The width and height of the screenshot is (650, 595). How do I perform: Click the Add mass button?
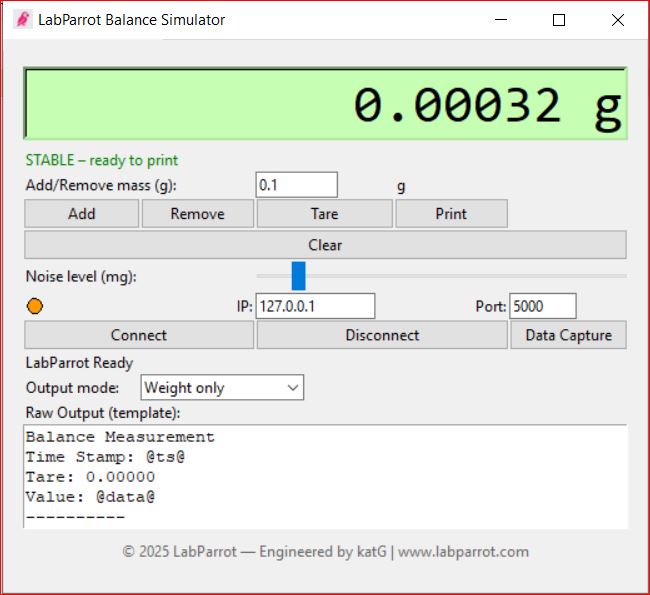[x=82, y=214]
